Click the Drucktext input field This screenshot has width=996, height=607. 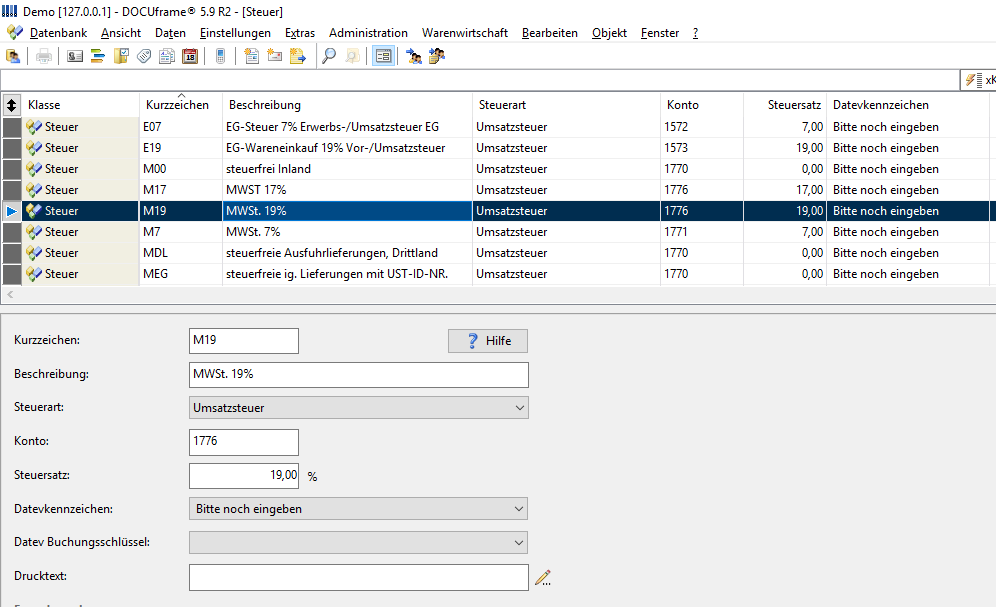tap(359, 577)
